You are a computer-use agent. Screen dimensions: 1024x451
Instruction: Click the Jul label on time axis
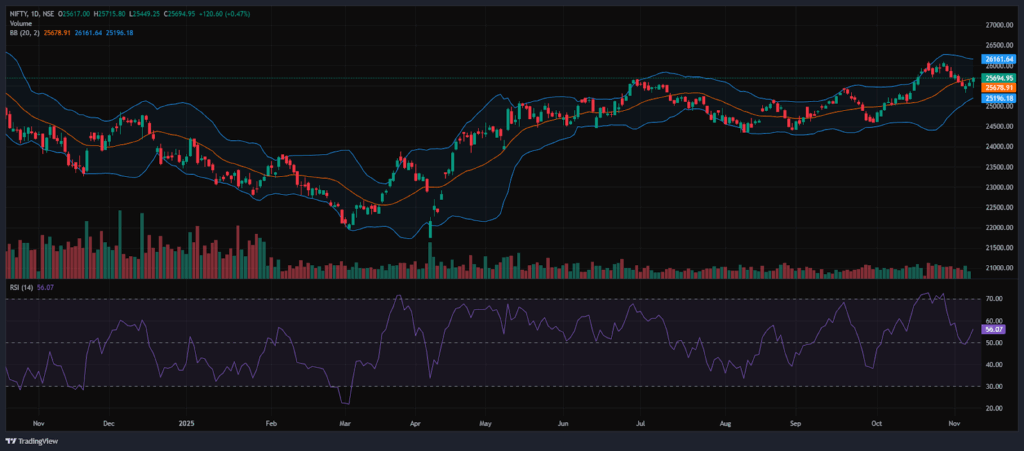(638, 423)
